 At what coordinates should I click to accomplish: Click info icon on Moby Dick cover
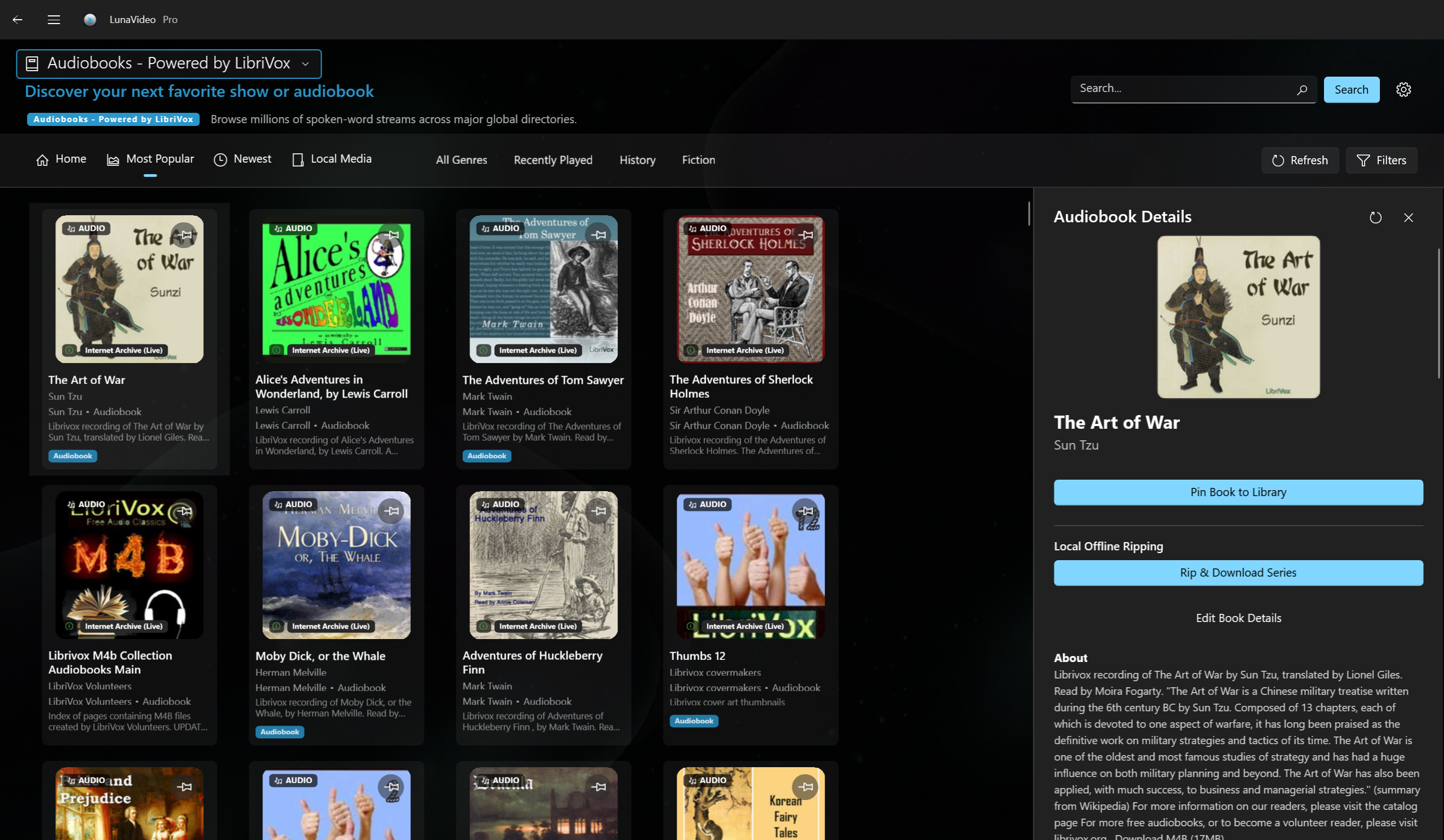pyautogui.click(x=277, y=626)
